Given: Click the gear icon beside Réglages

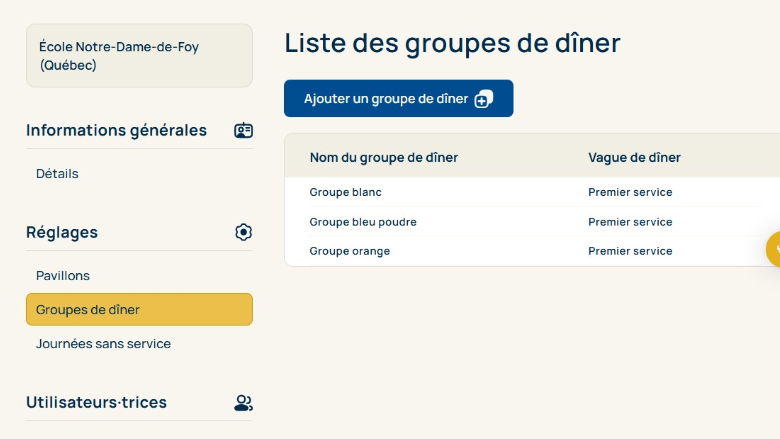Looking at the screenshot, I should coord(243,232).
